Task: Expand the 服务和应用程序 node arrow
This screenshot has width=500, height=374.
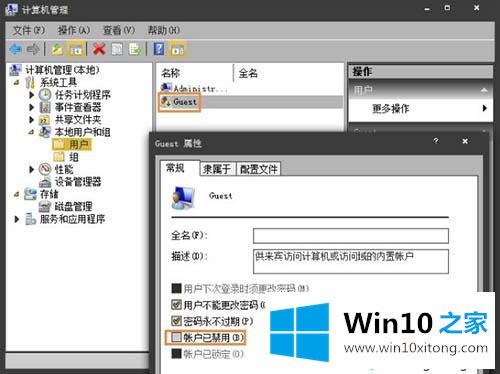Action: tap(17, 219)
